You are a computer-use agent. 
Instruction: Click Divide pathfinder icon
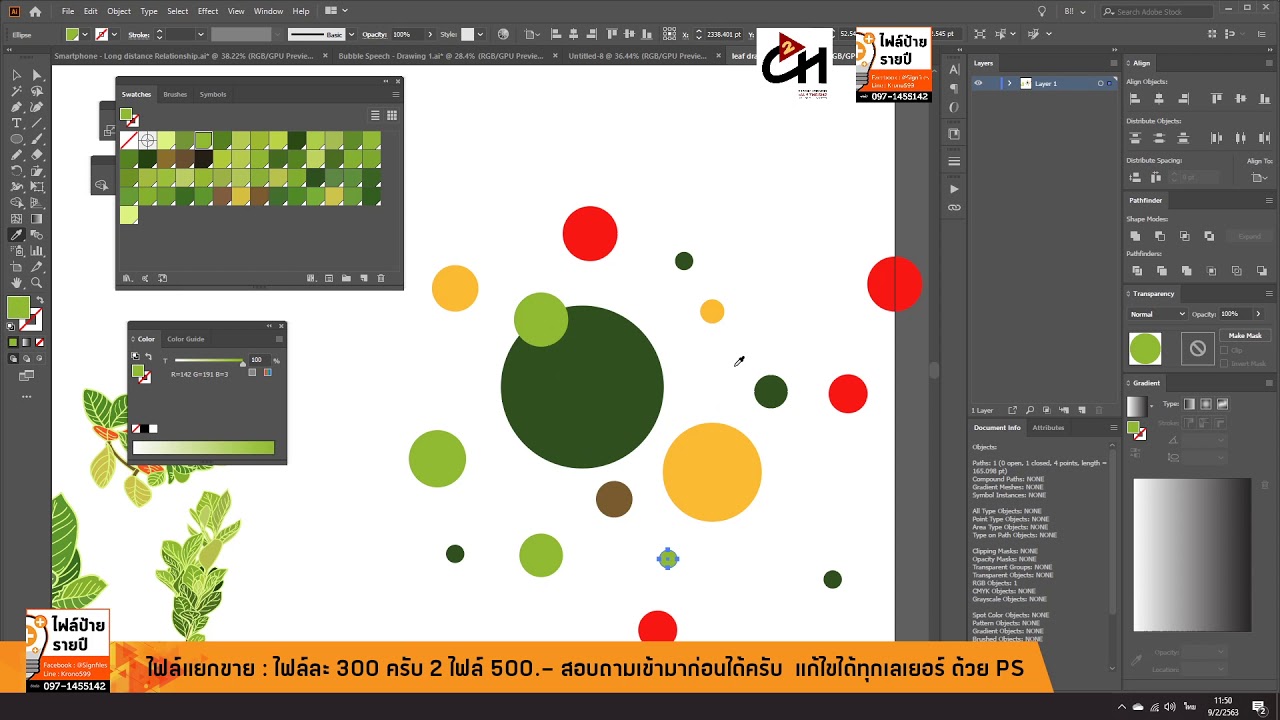1137,271
